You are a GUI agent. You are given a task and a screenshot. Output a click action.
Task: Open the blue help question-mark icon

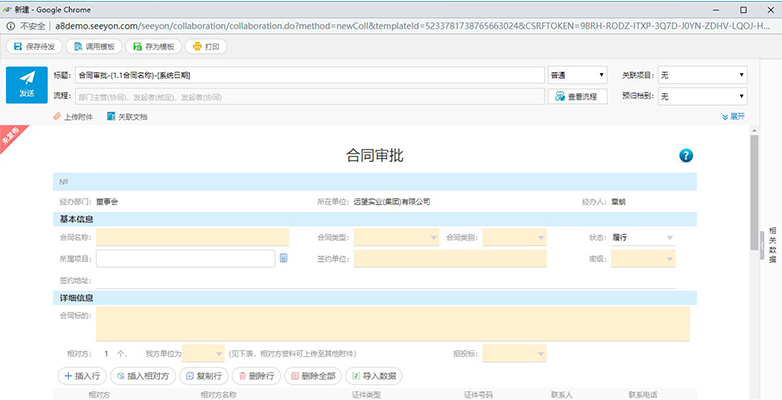click(686, 156)
